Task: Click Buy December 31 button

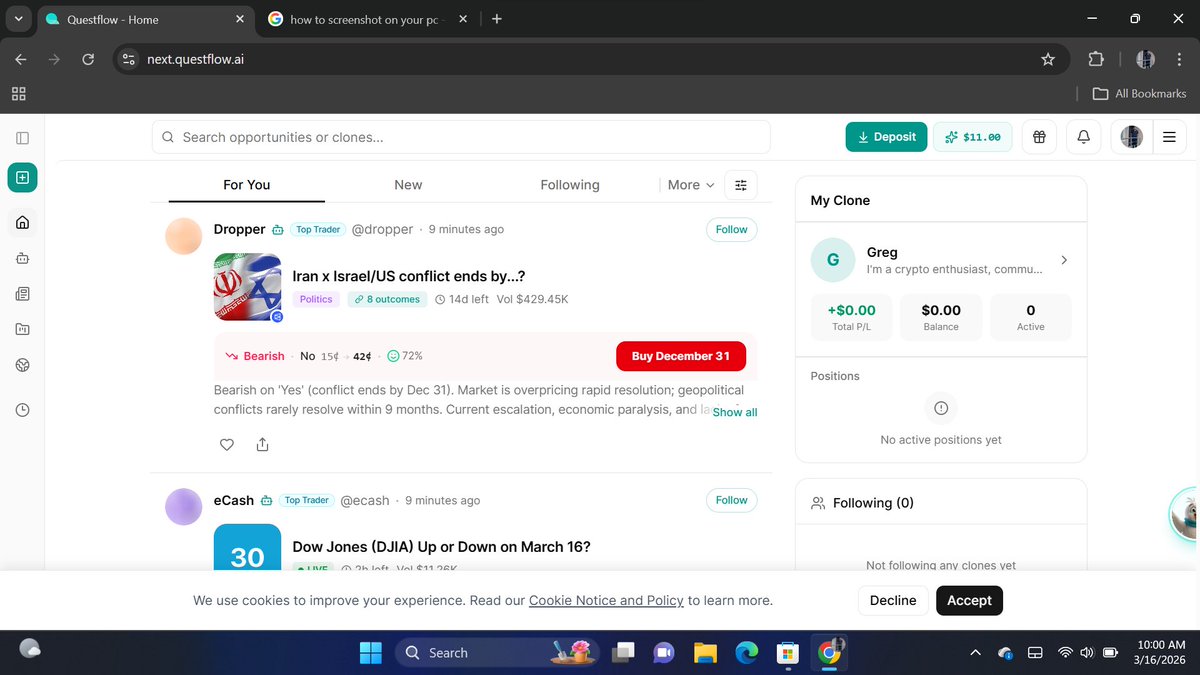Action: (681, 356)
